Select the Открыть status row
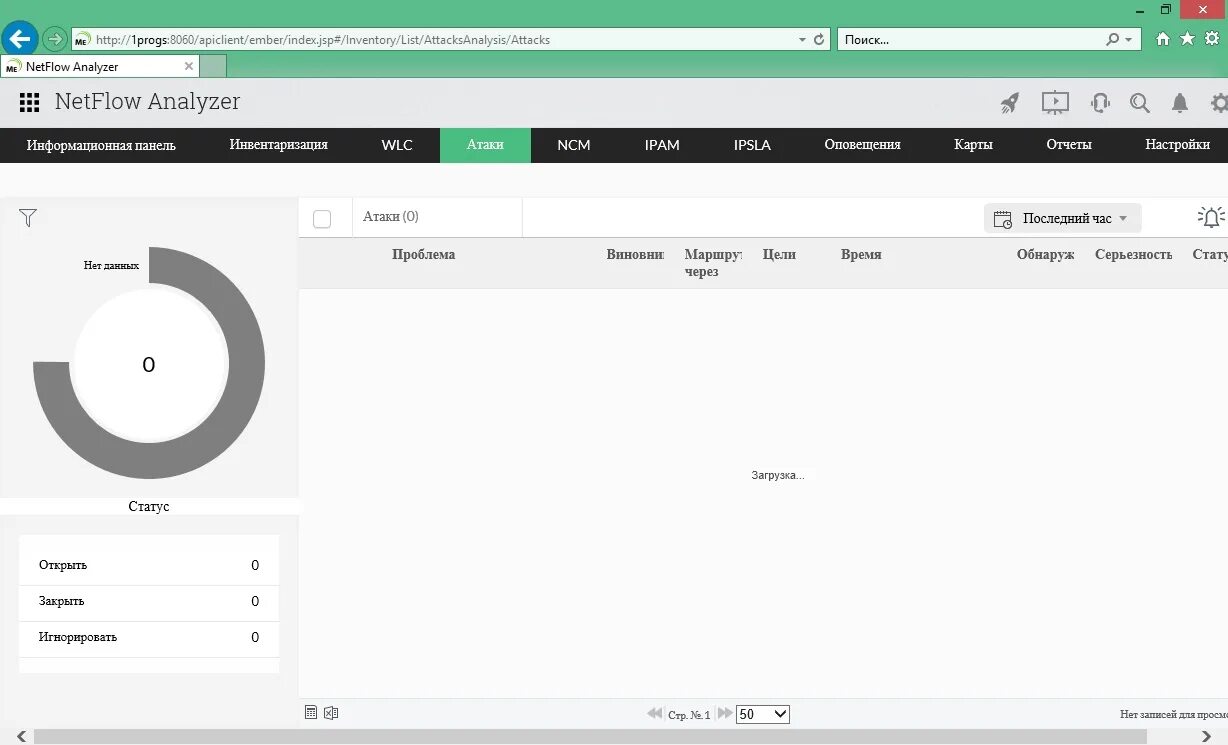Screen dimensions: 1228x745 [149, 566]
